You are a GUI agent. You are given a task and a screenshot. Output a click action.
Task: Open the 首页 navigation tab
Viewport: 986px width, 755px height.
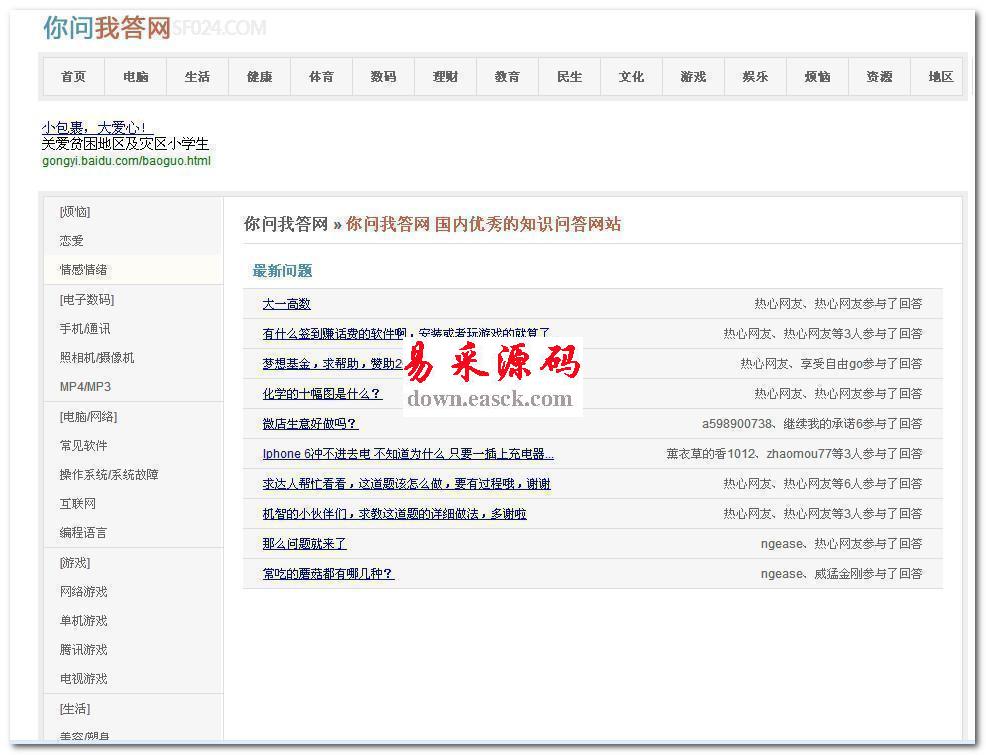coord(73,77)
